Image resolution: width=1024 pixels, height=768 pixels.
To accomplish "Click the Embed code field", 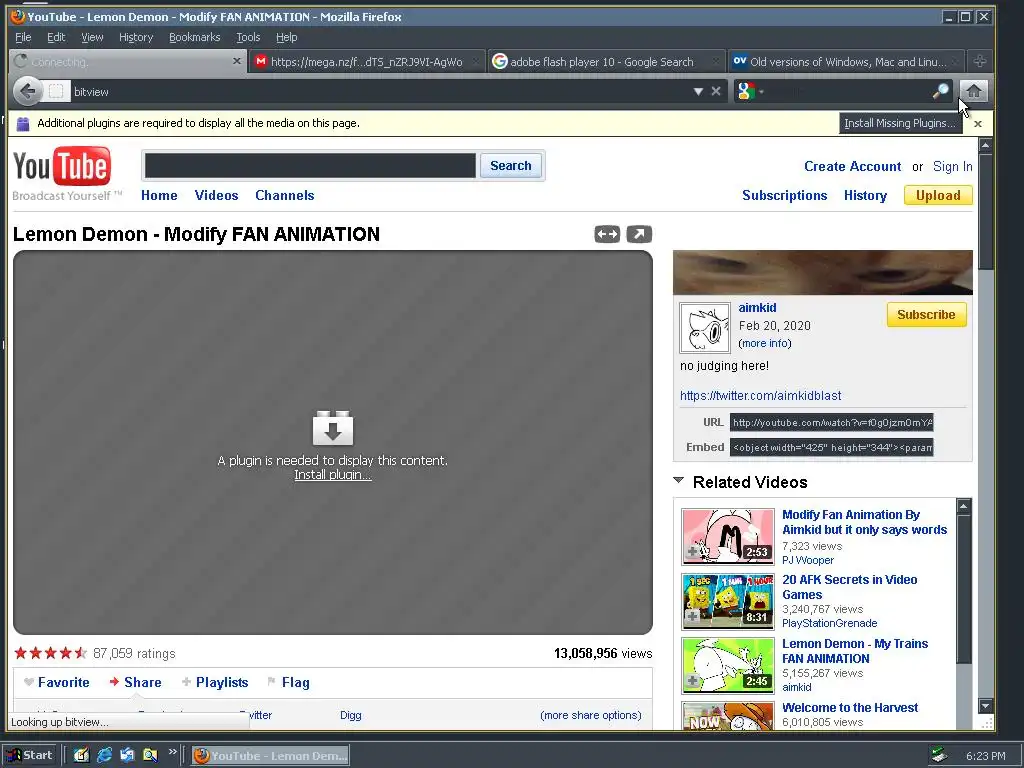I will coord(831,447).
